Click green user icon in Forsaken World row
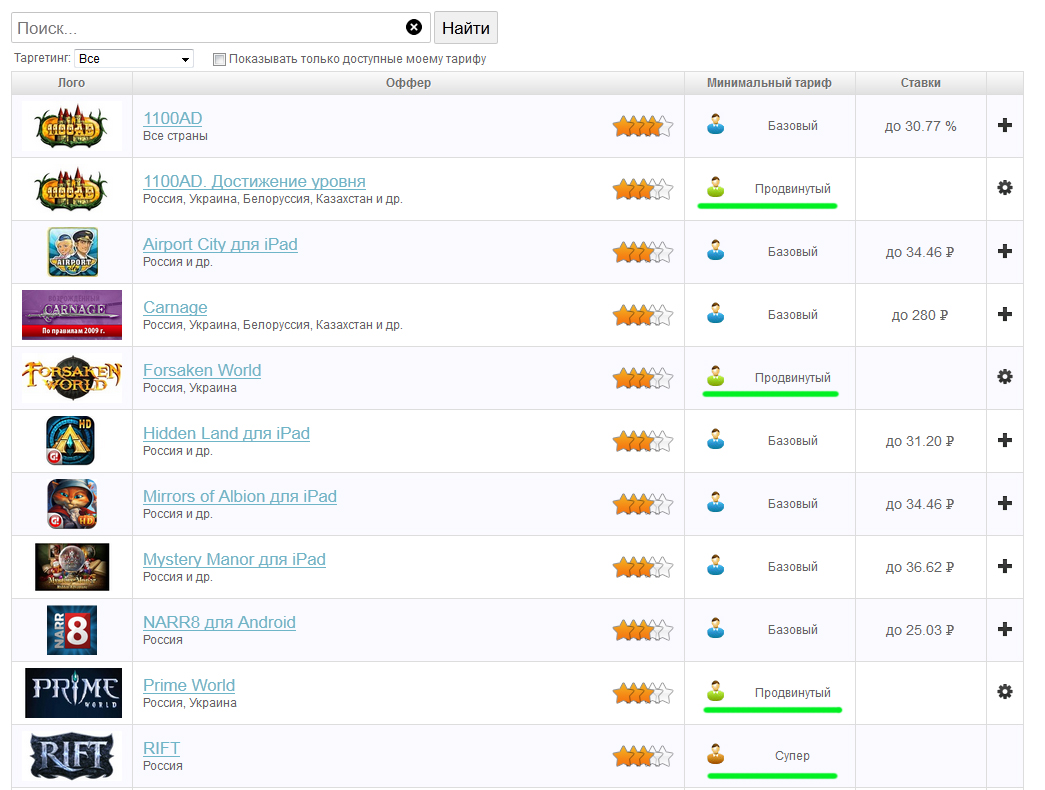The width and height of the screenshot is (1045, 790). coord(716,376)
